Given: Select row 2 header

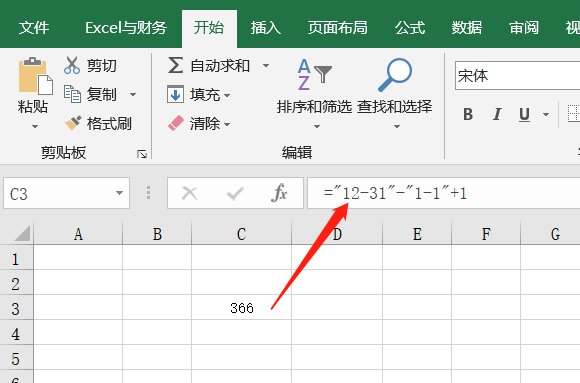Looking at the screenshot, I should click(x=16, y=283).
